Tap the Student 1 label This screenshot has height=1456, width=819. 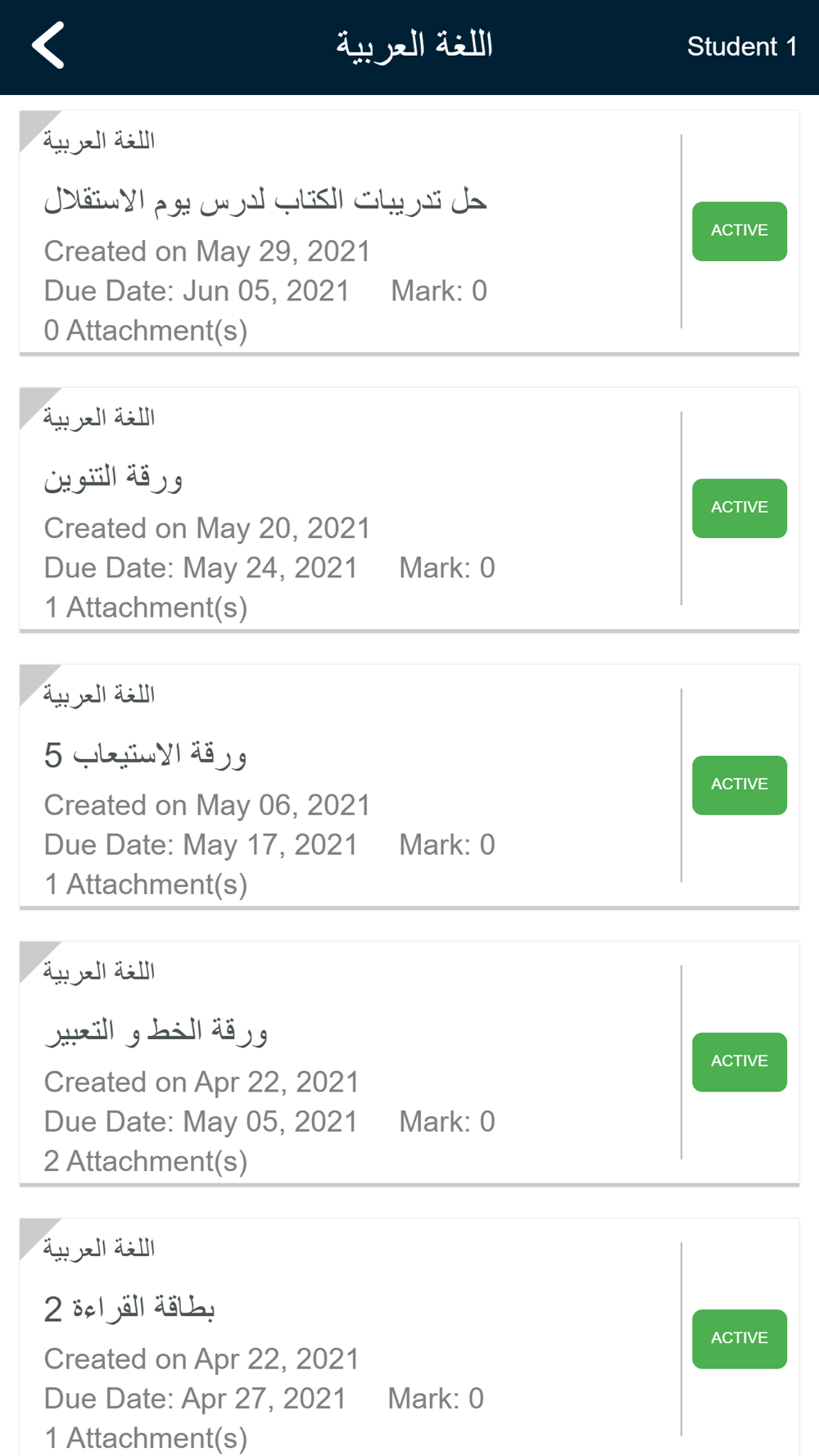[x=741, y=47]
